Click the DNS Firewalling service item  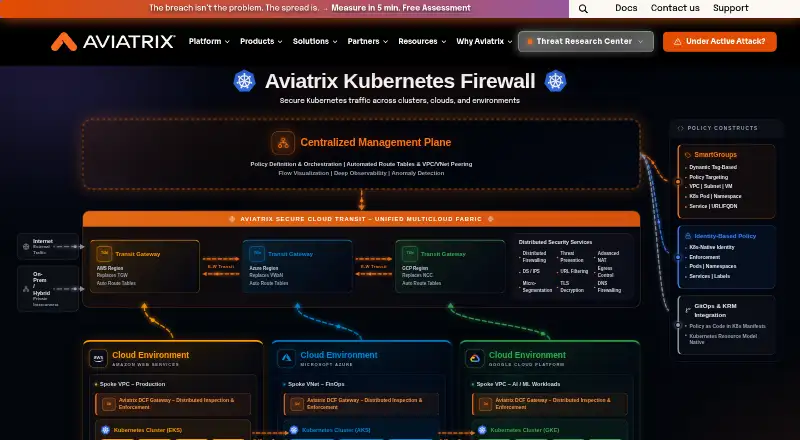[609, 286]
